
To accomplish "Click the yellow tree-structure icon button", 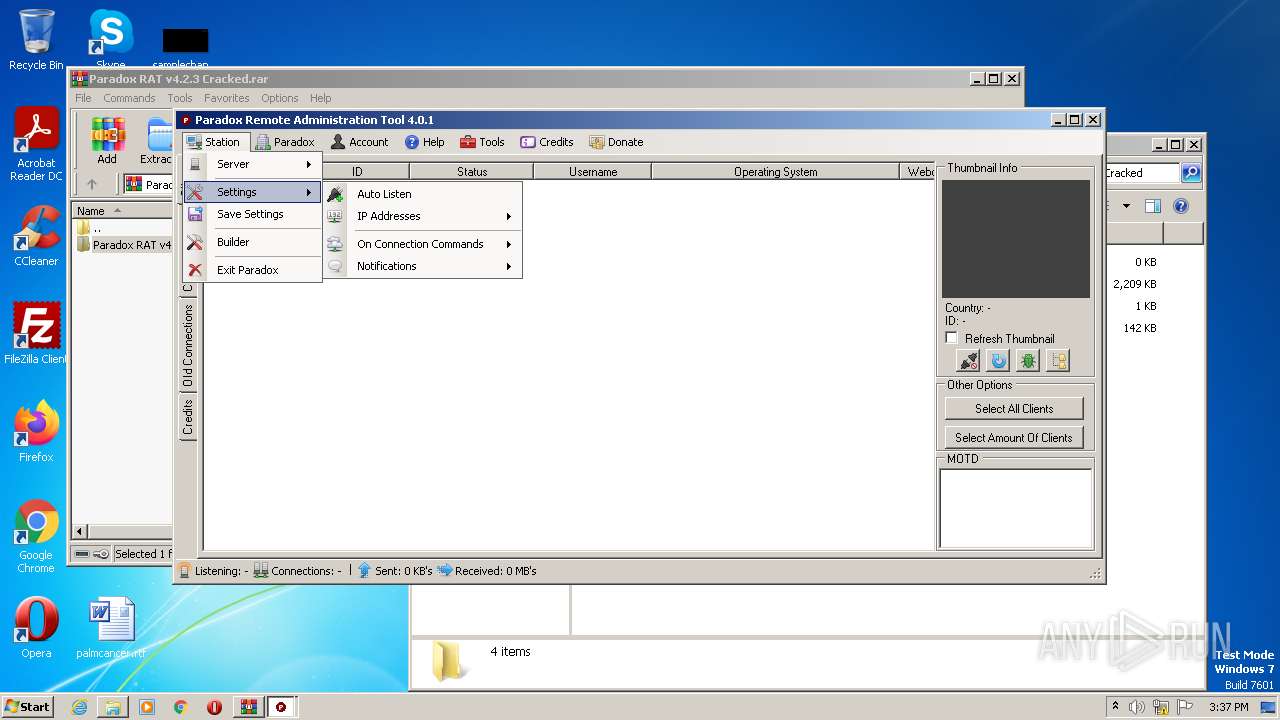I will coord(1058,361).
